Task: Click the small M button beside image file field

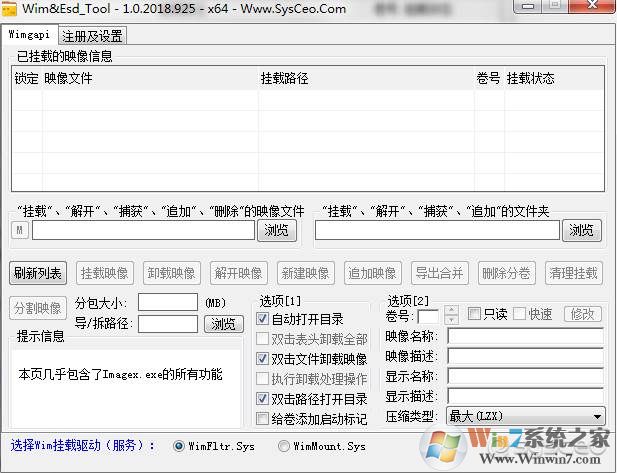Action: 20,231
